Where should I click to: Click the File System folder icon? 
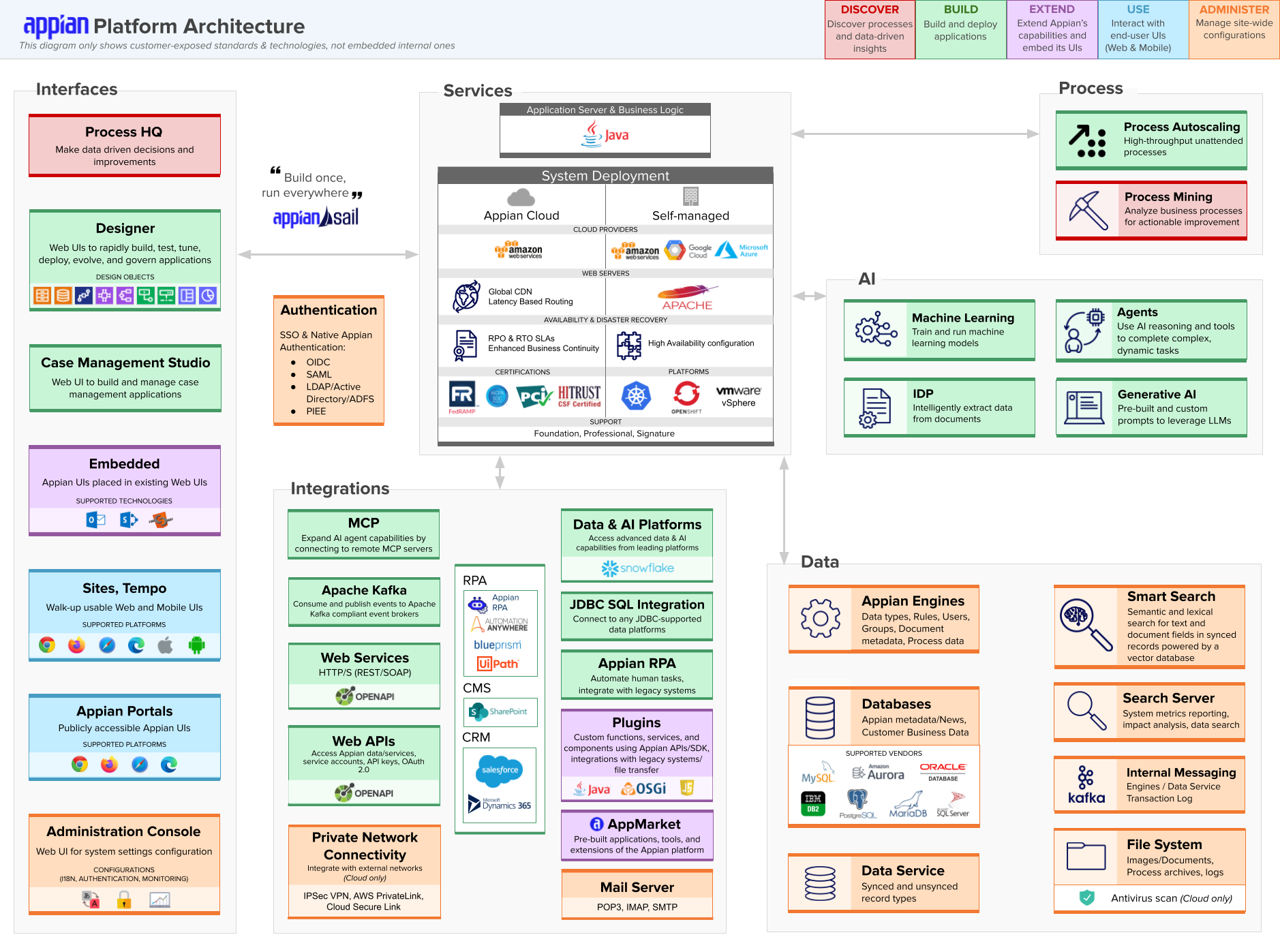pos(1086,856)
